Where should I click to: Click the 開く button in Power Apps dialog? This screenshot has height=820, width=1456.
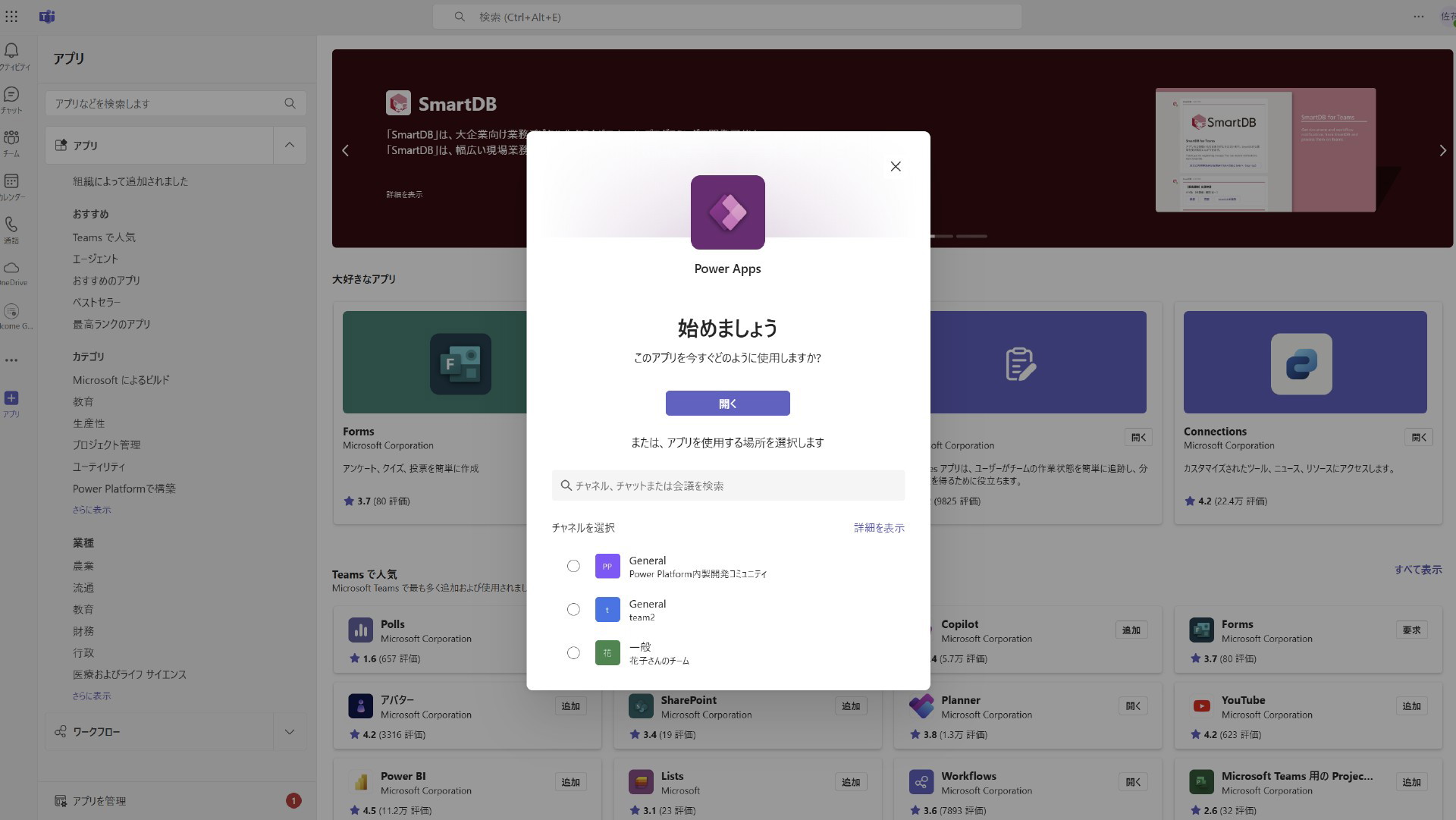point(727,404)
